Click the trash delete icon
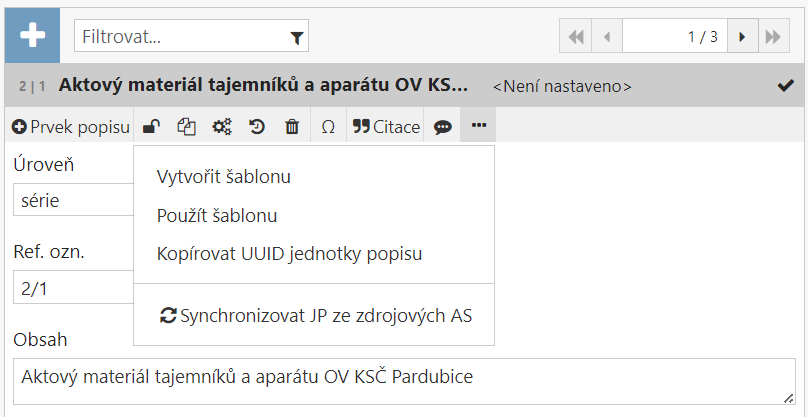 [x=292, y=127]
